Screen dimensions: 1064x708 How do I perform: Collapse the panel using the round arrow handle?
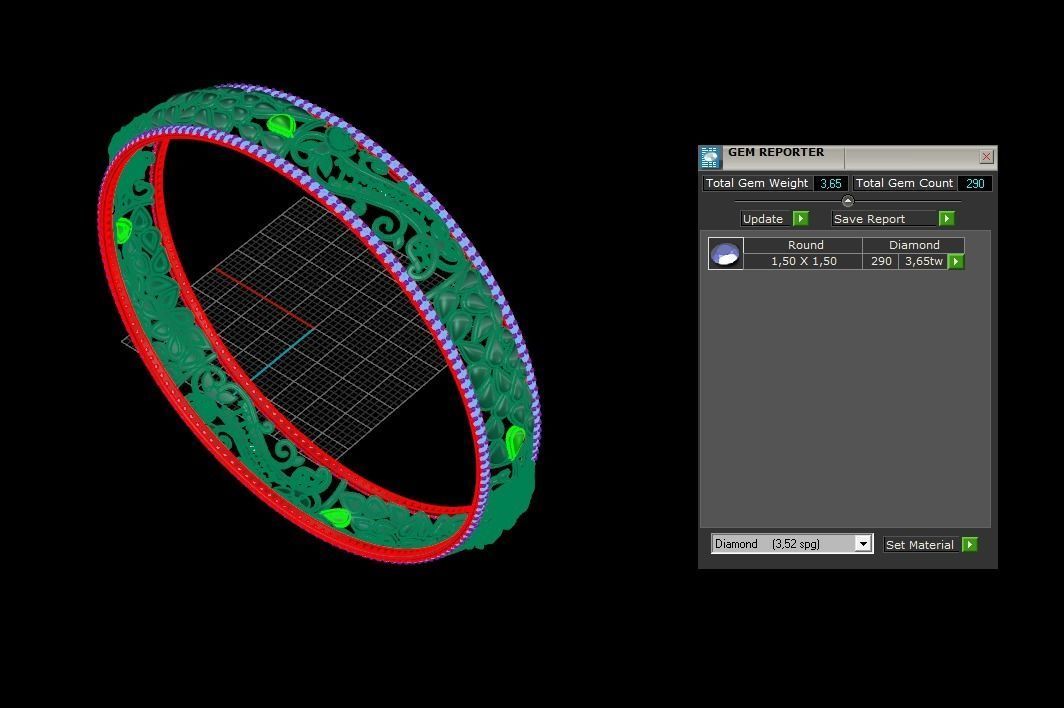848,201
